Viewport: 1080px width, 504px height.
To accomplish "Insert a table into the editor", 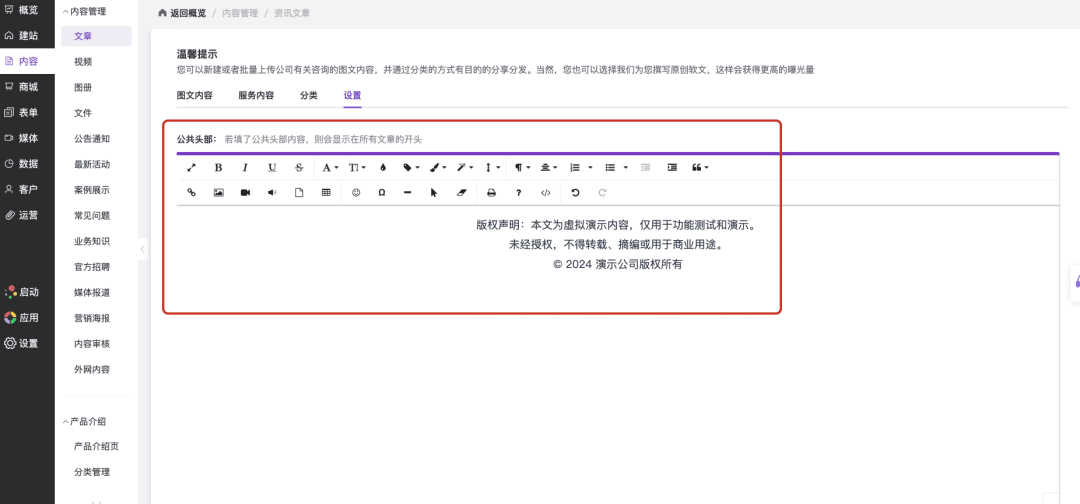I will (326, 193).
